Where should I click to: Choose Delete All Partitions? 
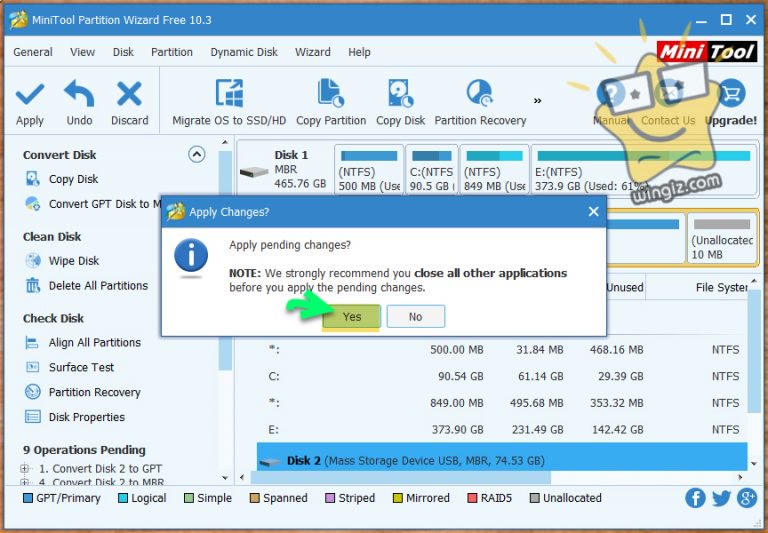[98, 286]
